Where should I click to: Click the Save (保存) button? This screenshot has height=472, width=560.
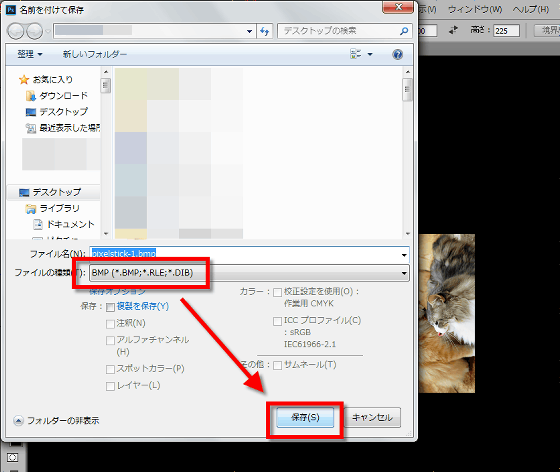[x=305, y=417]
